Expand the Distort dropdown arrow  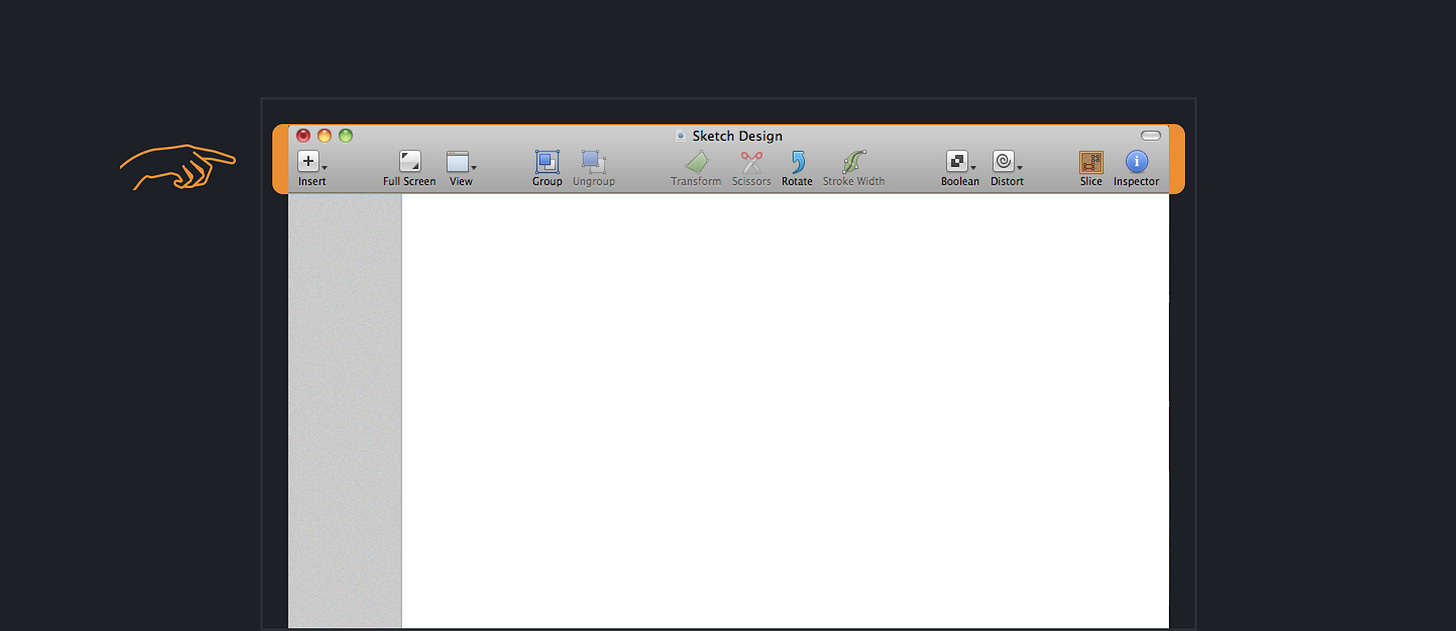click(x=1019, y=168)
